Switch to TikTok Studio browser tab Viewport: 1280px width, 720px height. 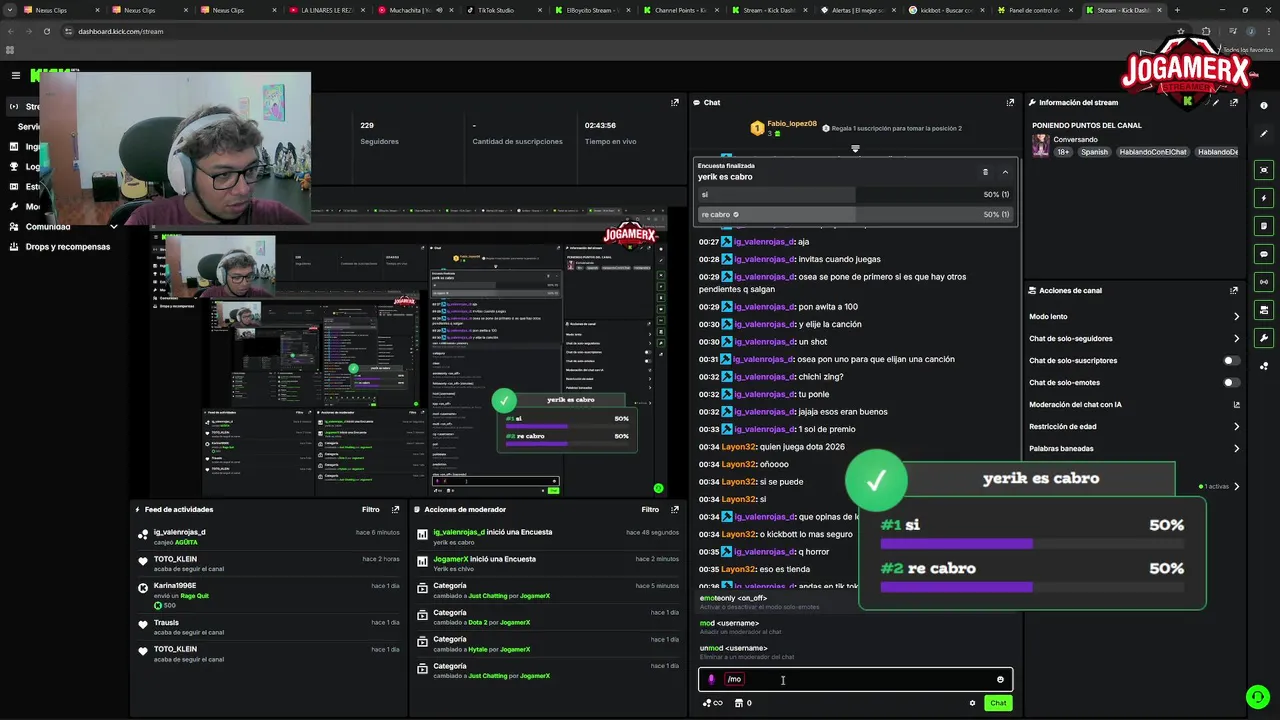(x=505, y=10)
